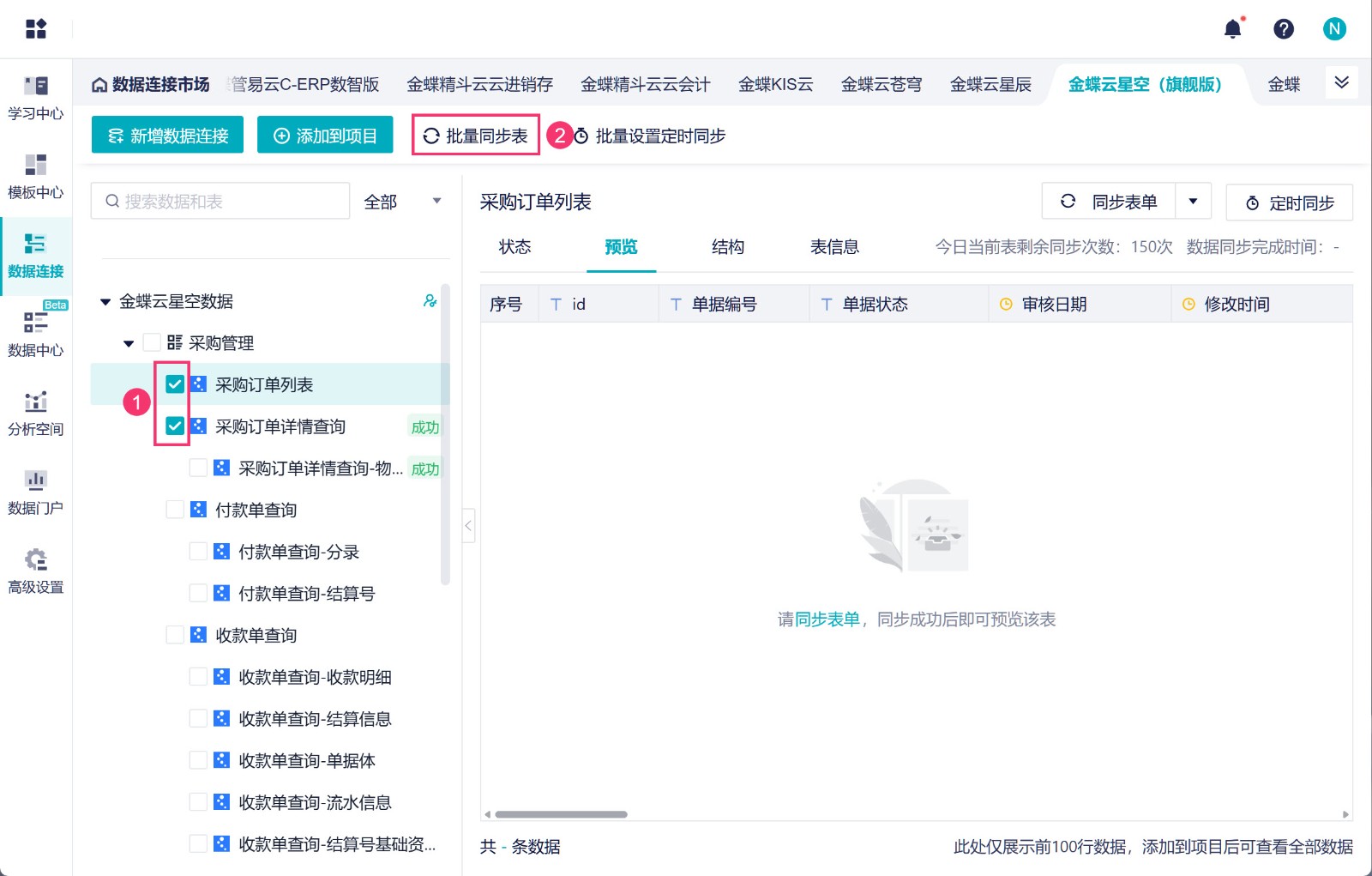Screen dimensions: 1372x876
Task: Open 模板中心 from the sidebar
Action: [36, 177]
